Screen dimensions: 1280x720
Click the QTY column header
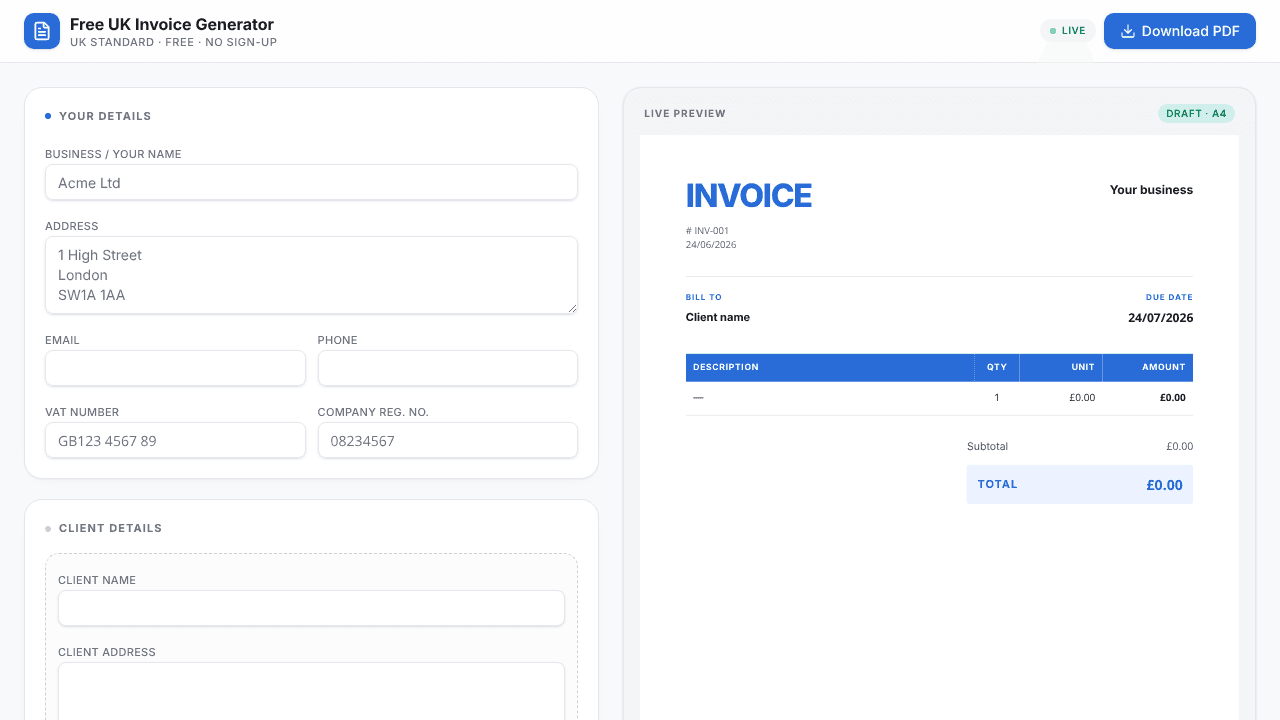coord(997,367)
